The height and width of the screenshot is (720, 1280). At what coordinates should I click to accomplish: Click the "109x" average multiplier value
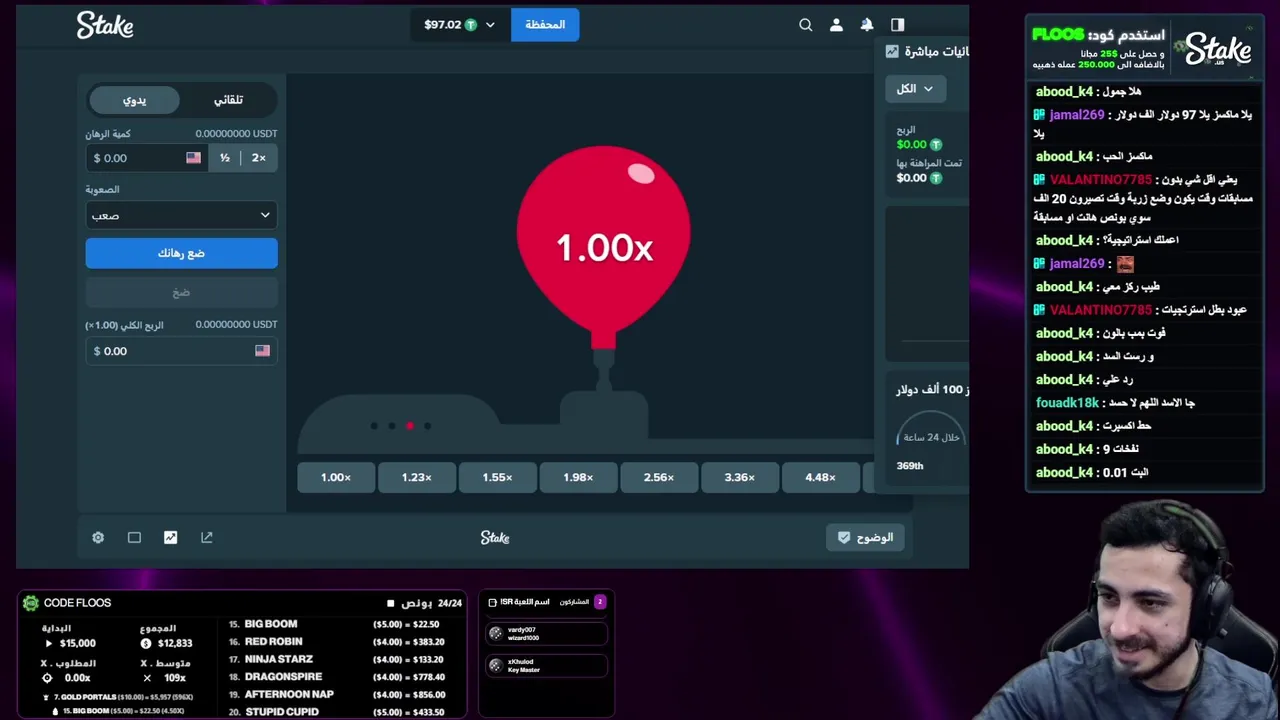pyautogui.click(x=175, y=678)
